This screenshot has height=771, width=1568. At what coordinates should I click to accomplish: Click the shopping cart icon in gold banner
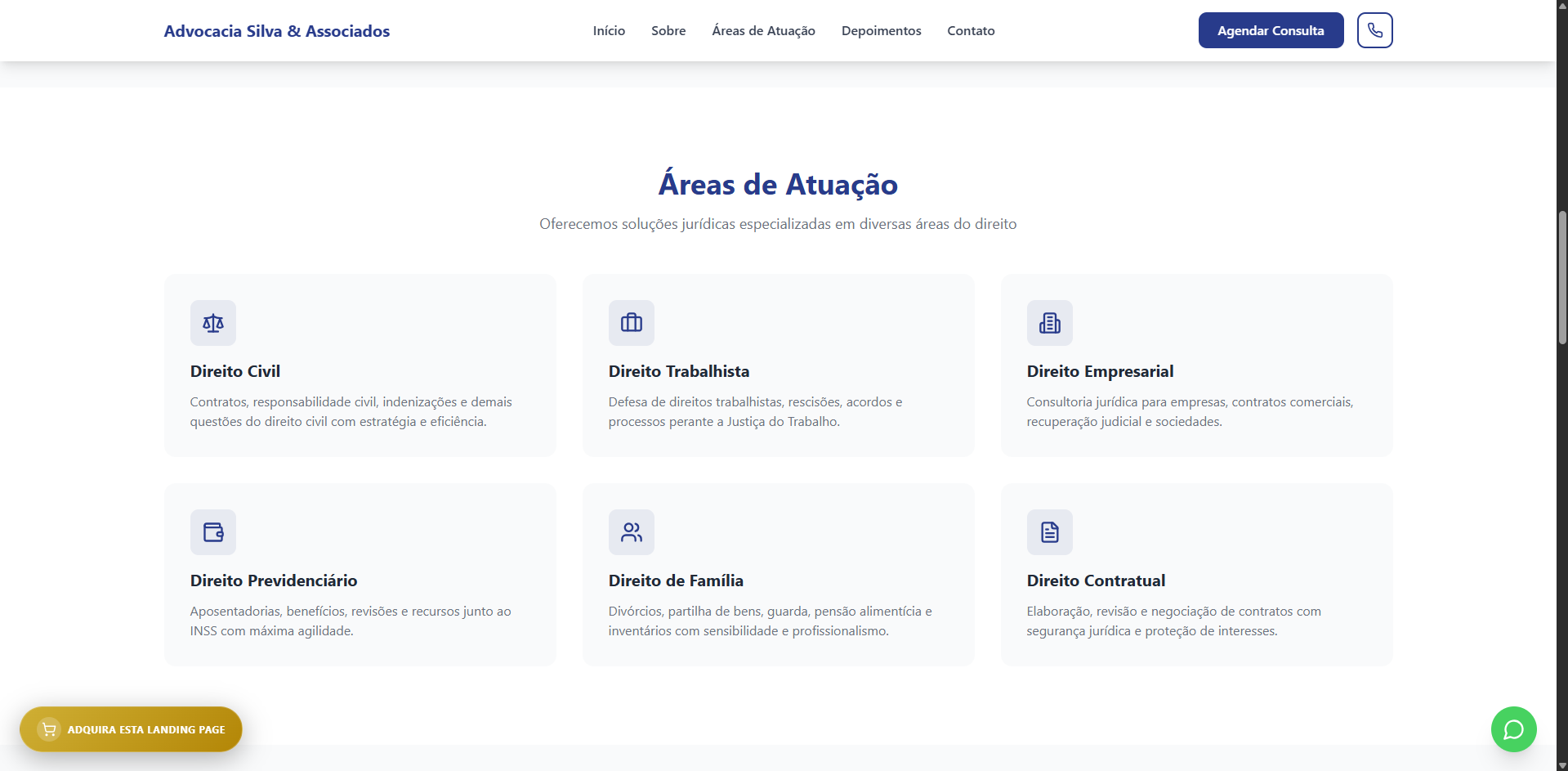point(49,729)
